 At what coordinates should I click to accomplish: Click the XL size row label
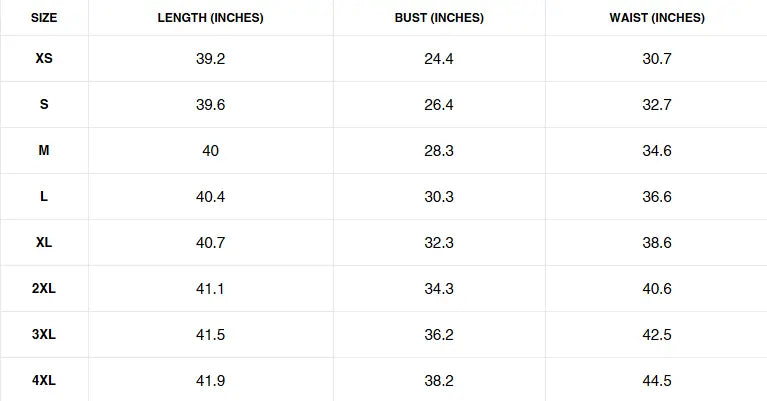(x=44, y=243)
